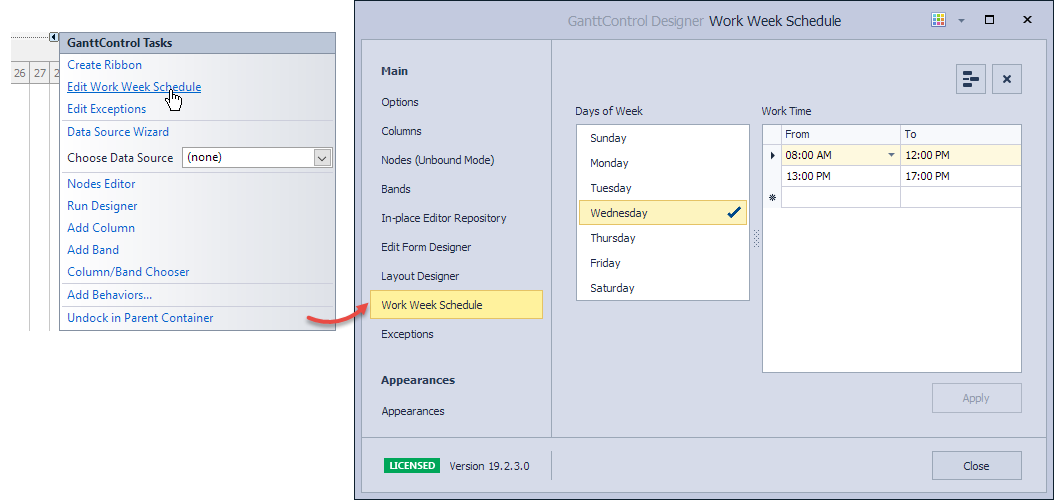Screen dimensions: 1054x500
Task: Click the current row arrow indicator in Work Time grid
Action: click(x=772, y=156)
